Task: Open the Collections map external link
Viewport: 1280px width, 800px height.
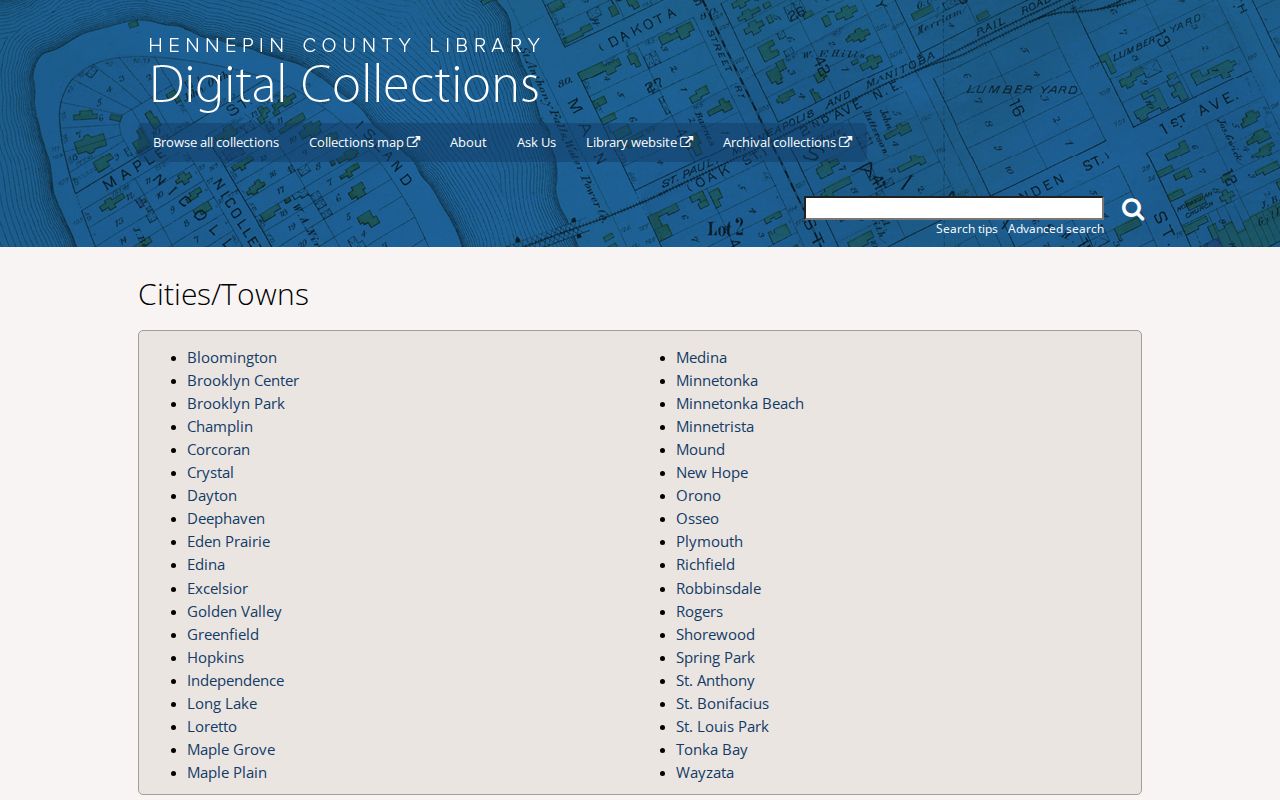Action: 364,142
